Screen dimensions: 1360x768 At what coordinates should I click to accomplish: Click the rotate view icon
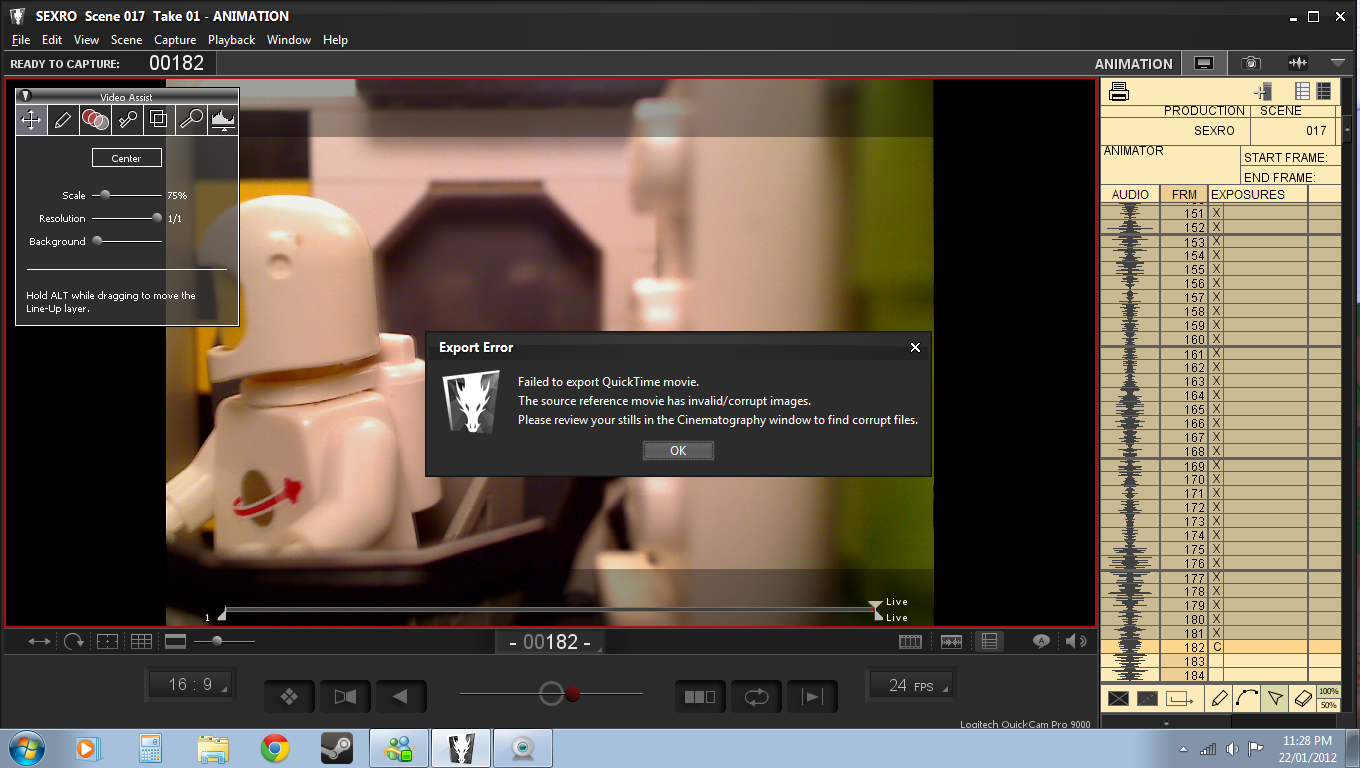[74, 642]
